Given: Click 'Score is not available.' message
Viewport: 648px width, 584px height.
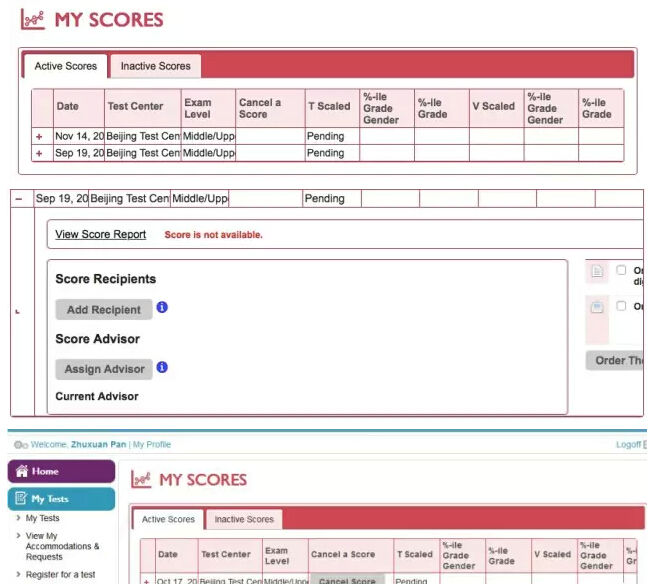Looking at the screenshot, I should (213, 235).
